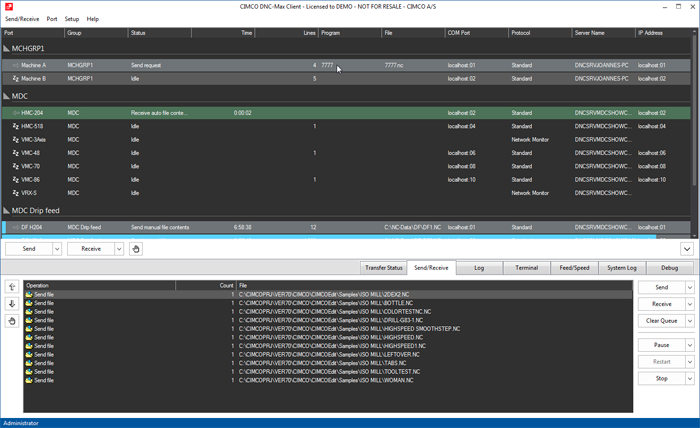Click the Operation column header in queue
The height and width of the screenshot is (428, 700).
pyautogui.click(x=100, y=286)
